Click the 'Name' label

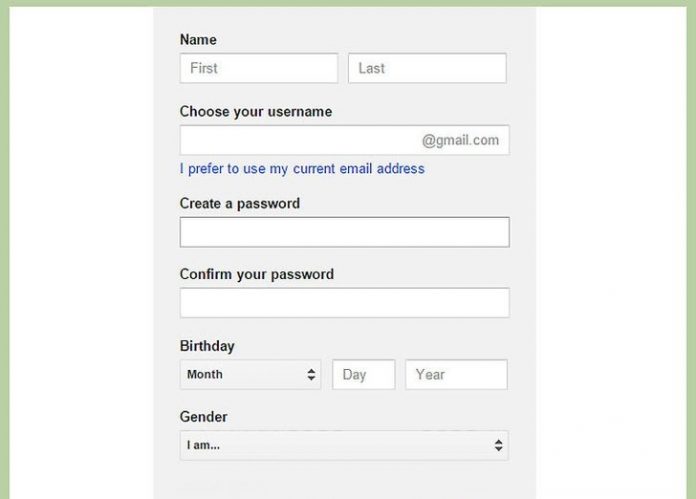pos(198,40)
